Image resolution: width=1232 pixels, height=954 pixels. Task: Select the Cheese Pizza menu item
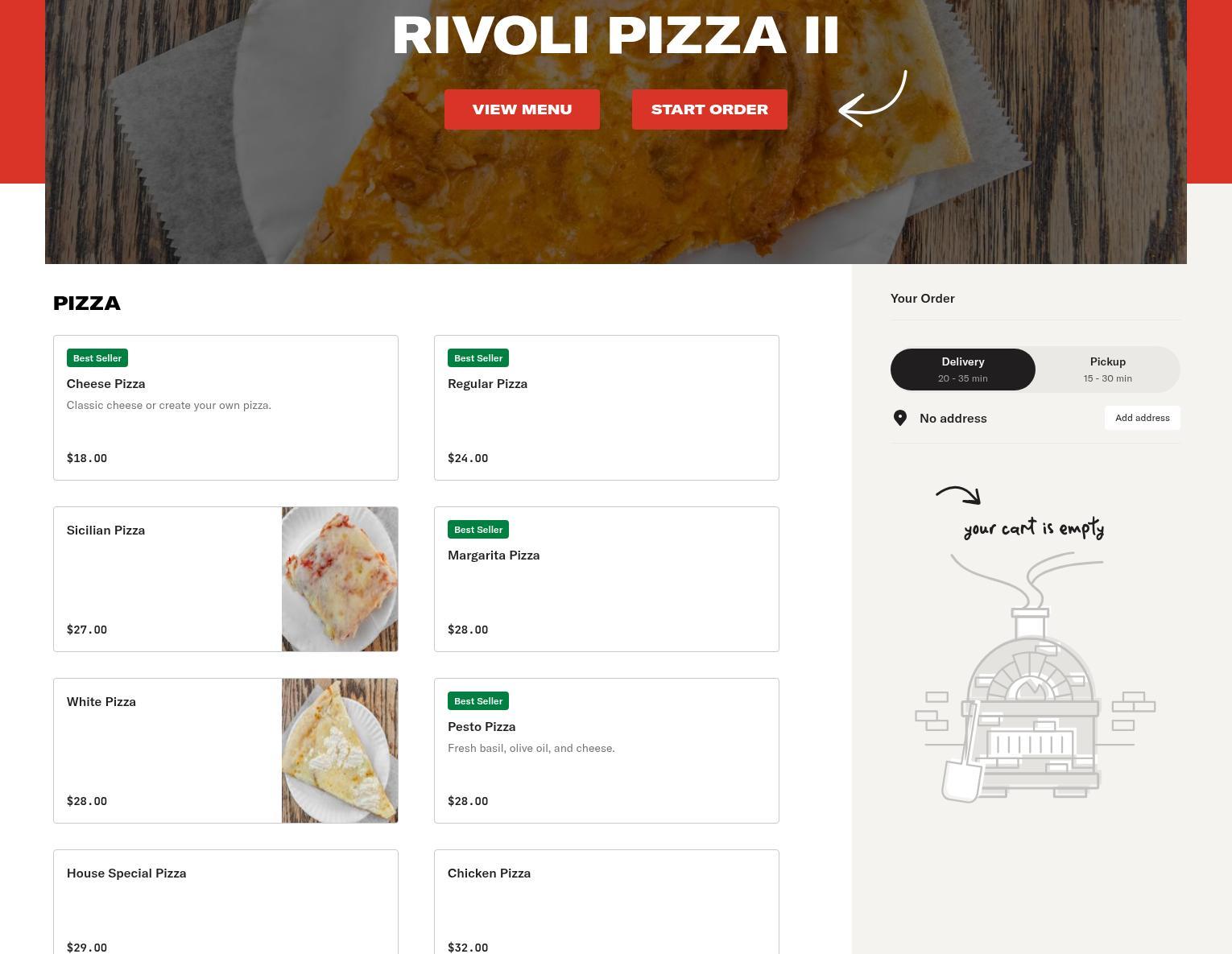pos(225,407)
